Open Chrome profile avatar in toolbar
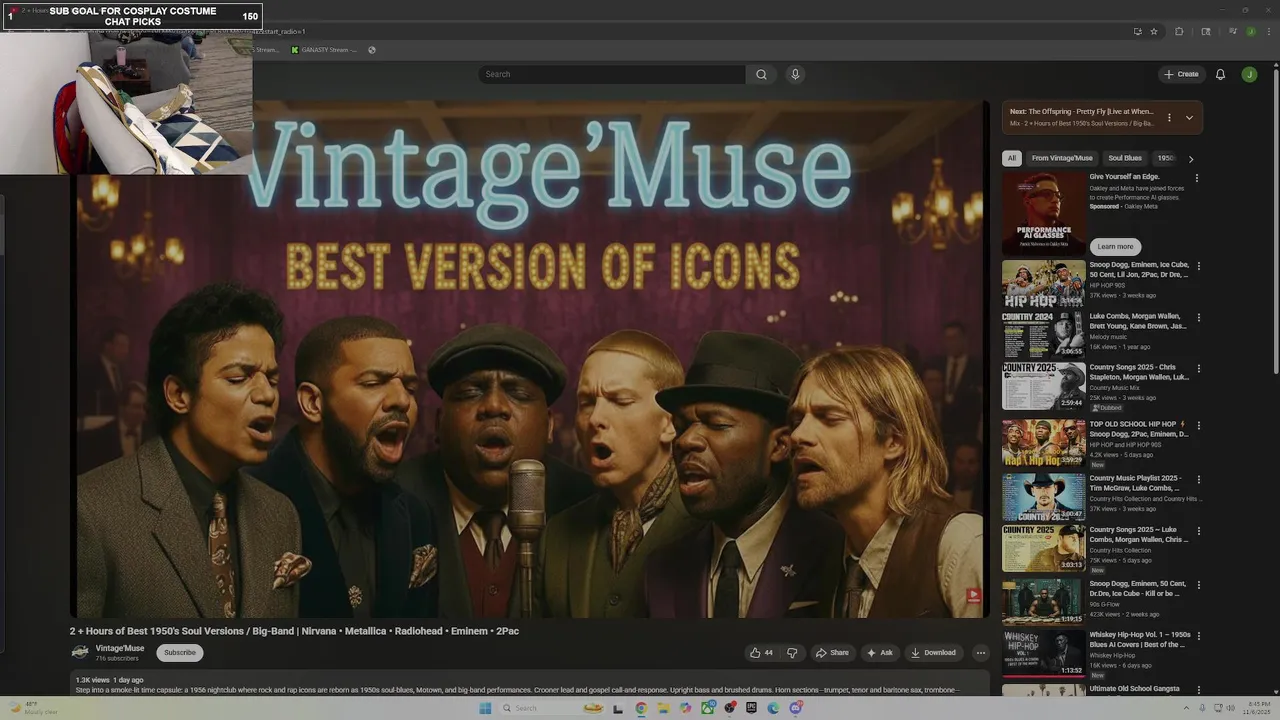The height and width of the screenshot is (720, 1280). click(x=1250, y=31)
